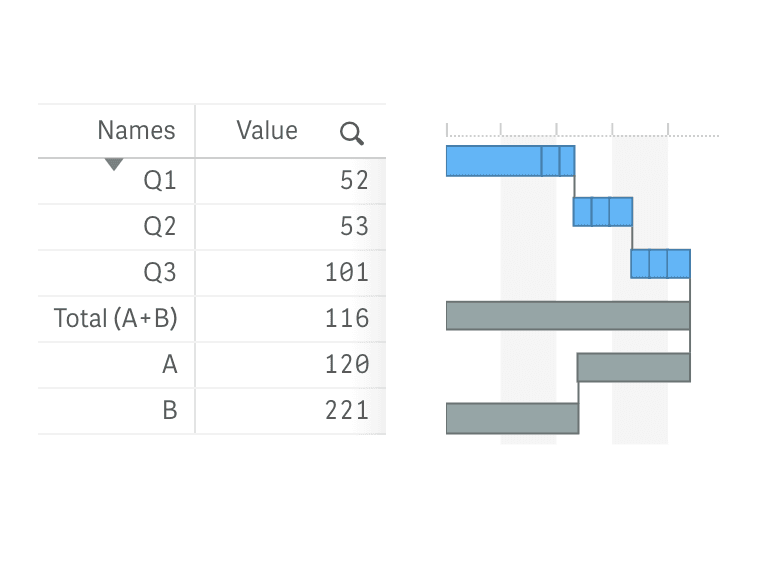This screenshot has height=564, width=758.
Task: Click the row labeled A
Action: click(170, 365)
